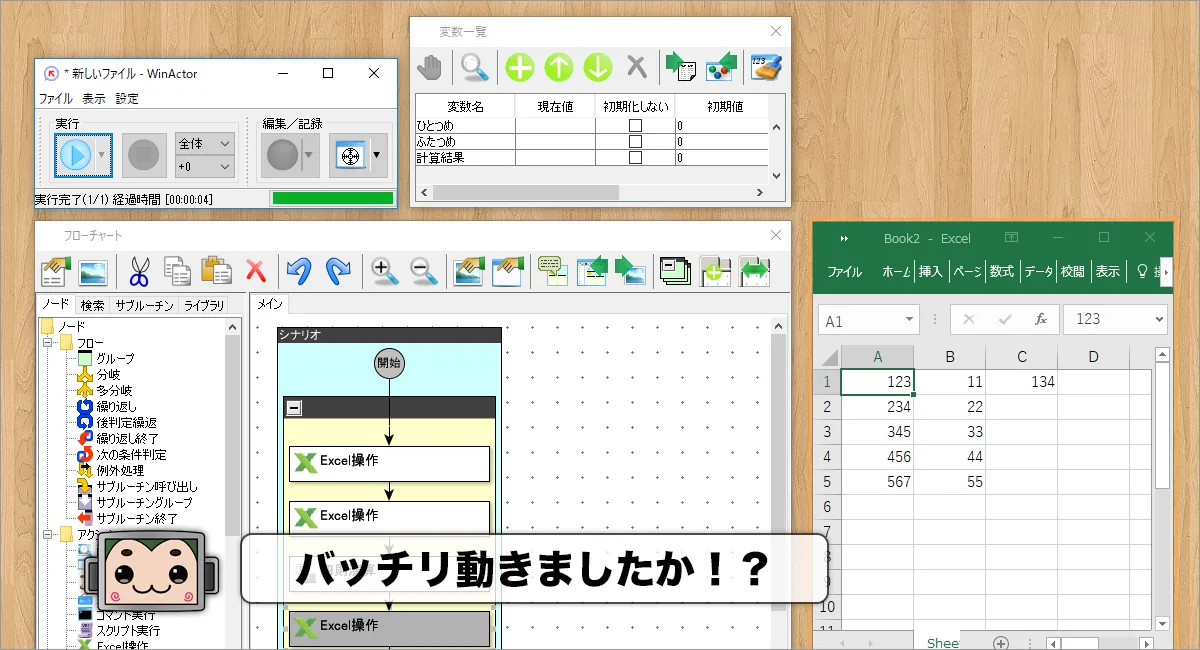Zoom out on the flowchart
This screenshot has height=650, width=1200.
(x=422, y=271)
